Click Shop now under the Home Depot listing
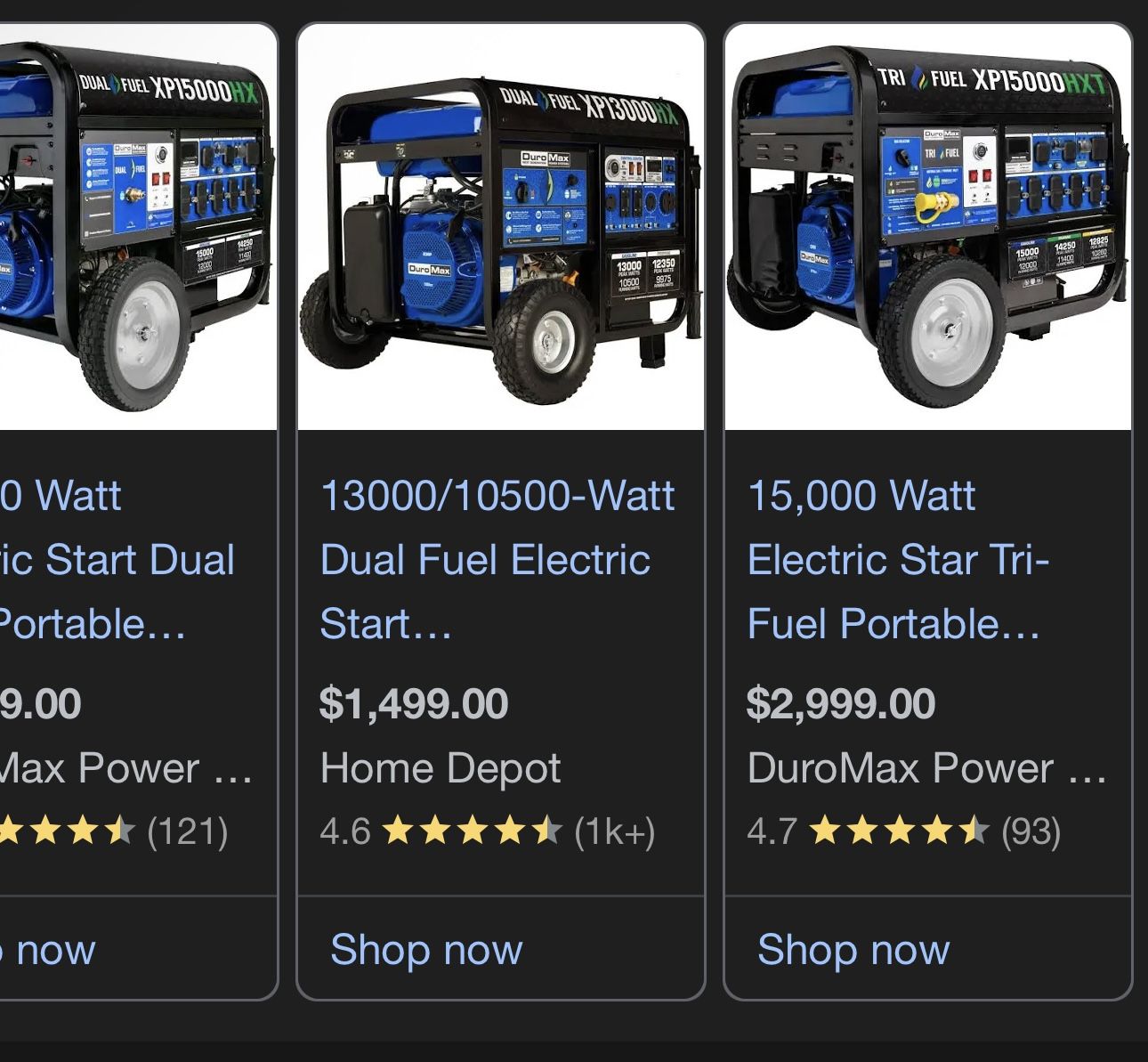 pyautogui.click(x=426, y=949)
